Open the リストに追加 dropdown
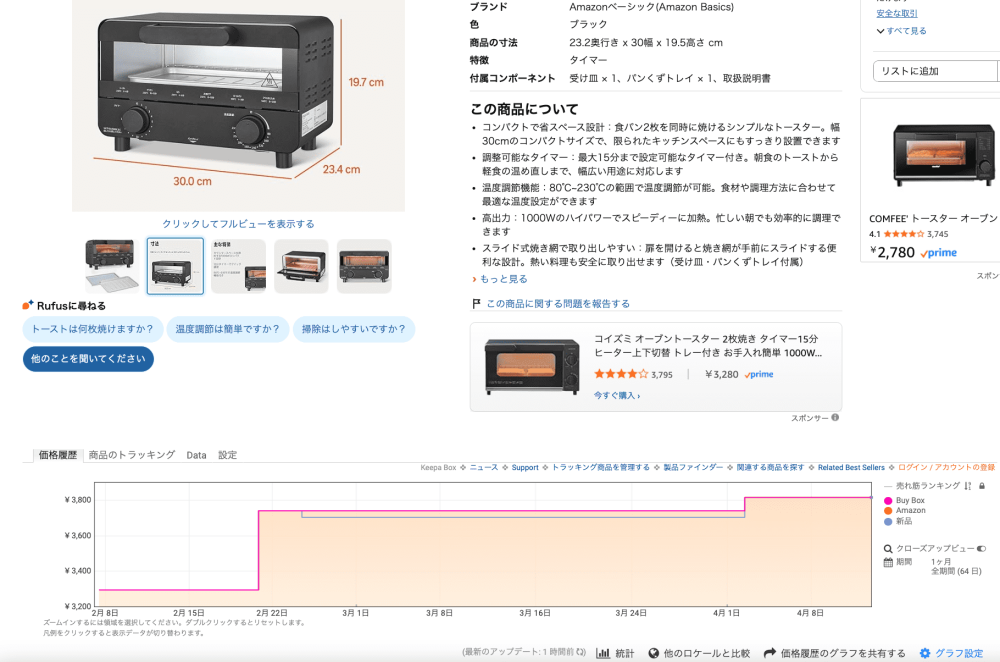The width and height of the screenshot is (1000, 662). click(937, 71)
